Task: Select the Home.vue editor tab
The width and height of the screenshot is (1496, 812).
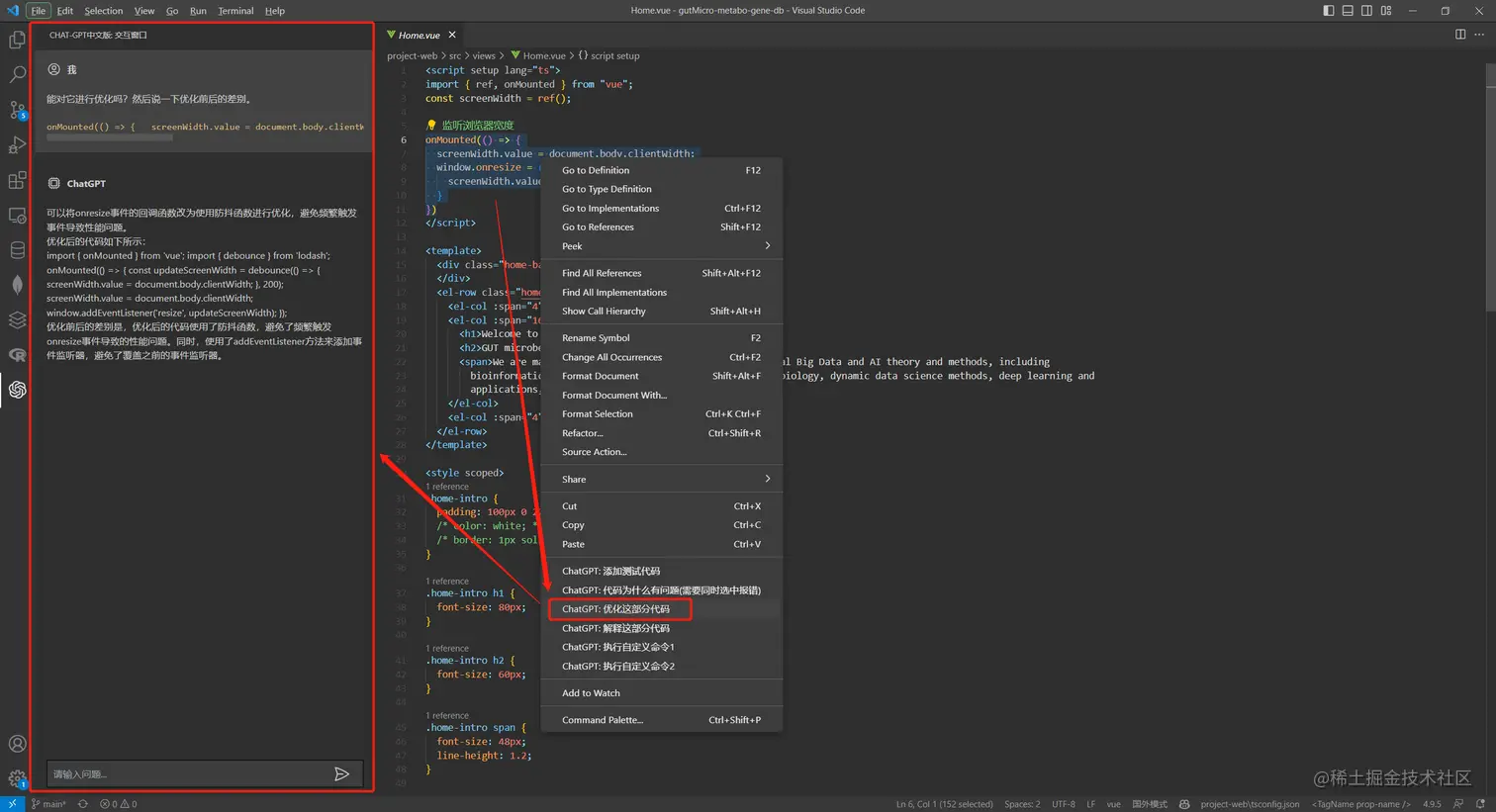Action: [x=421, y=35]
